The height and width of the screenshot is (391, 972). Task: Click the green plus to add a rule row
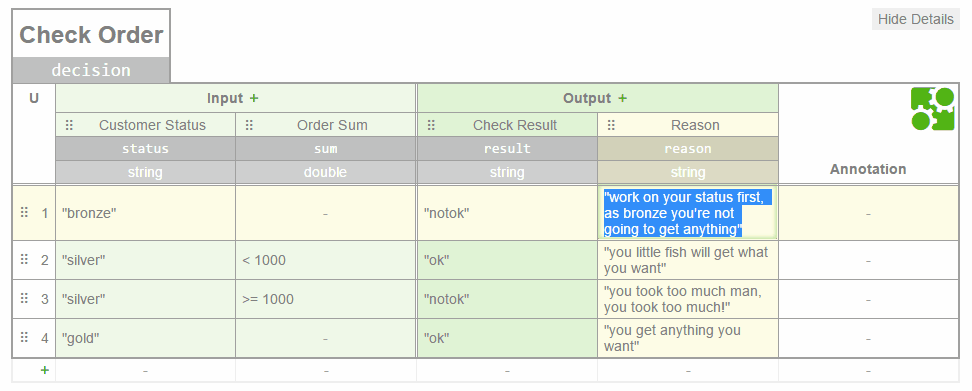tap(45, 371)
